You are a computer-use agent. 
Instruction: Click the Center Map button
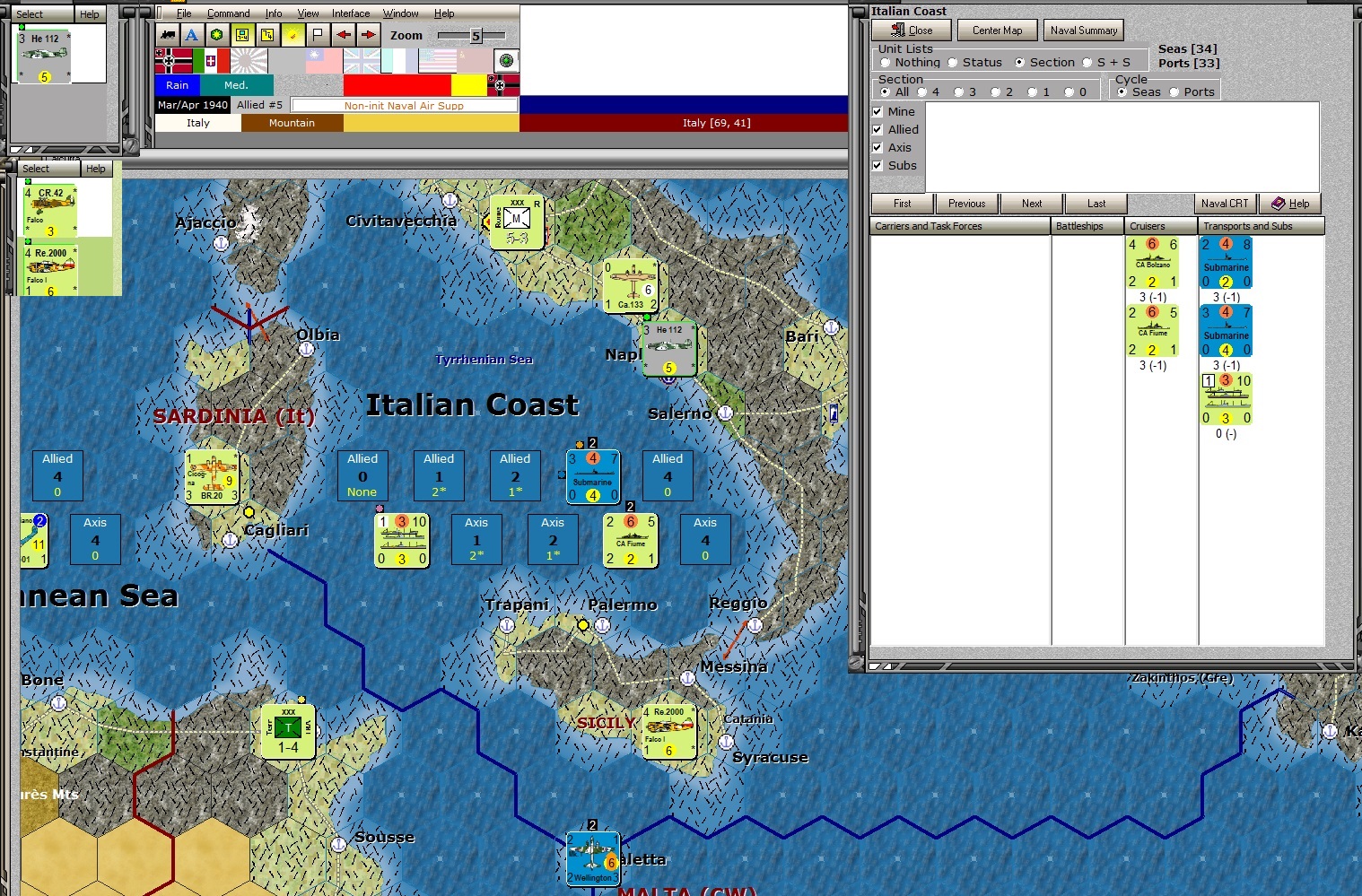[997, 30]
